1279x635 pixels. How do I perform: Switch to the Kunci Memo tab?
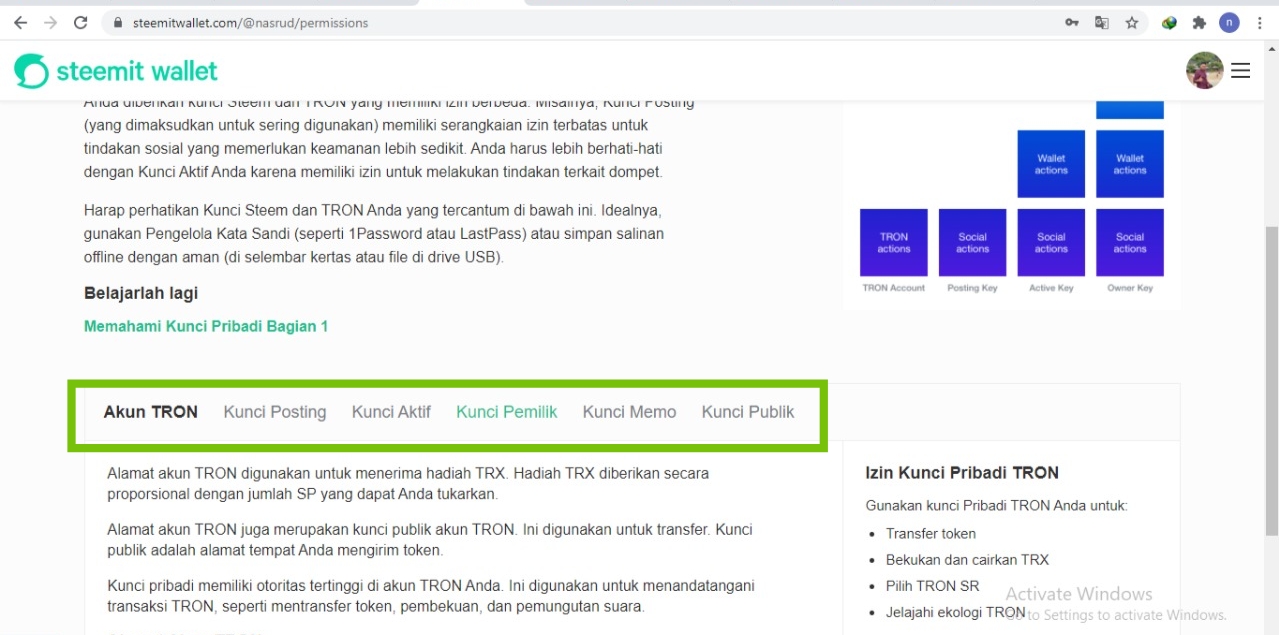pos(629,412)
